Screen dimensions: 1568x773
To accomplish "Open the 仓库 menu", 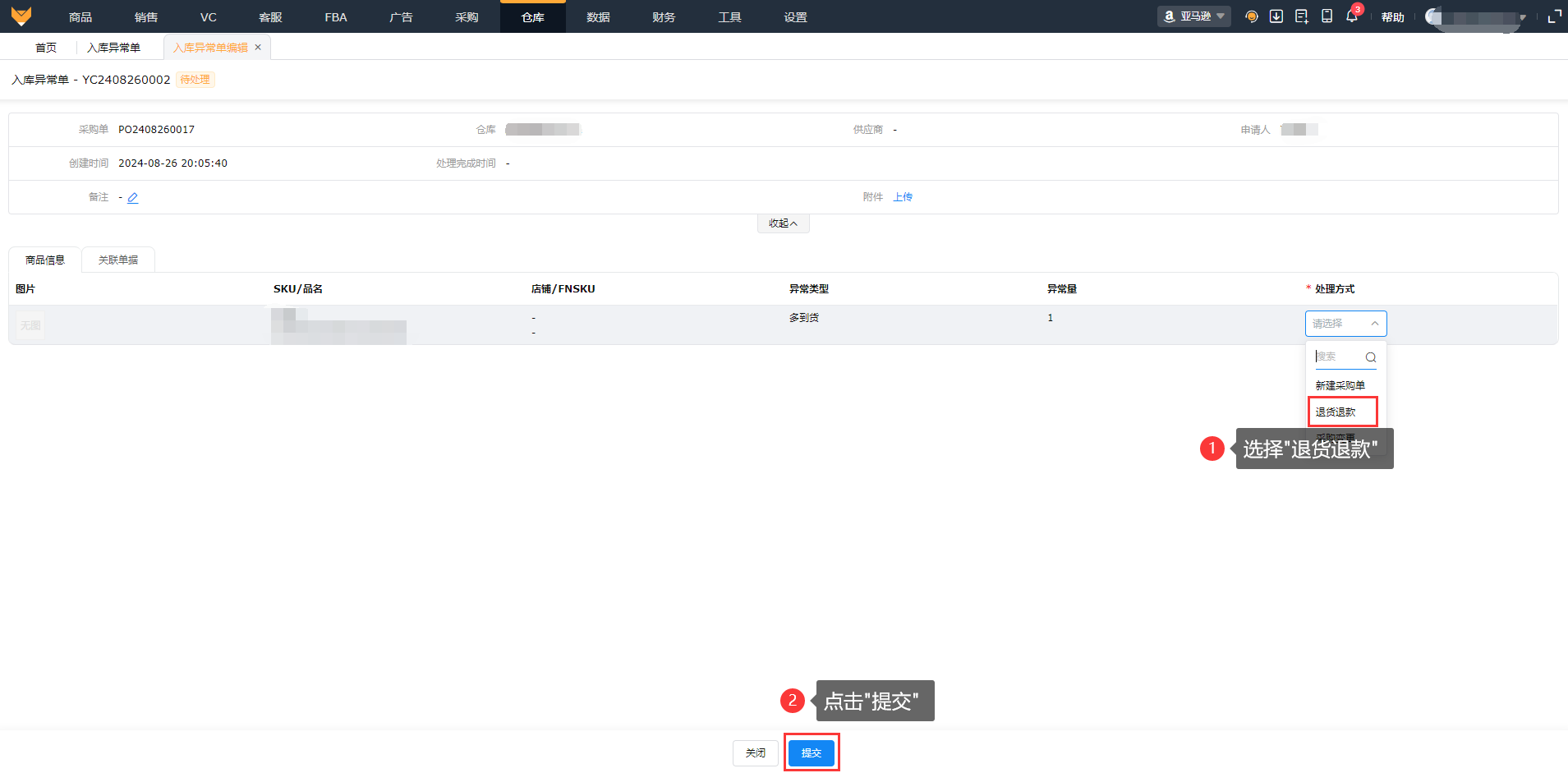I will pyautogui.click(x=532, y=17).
